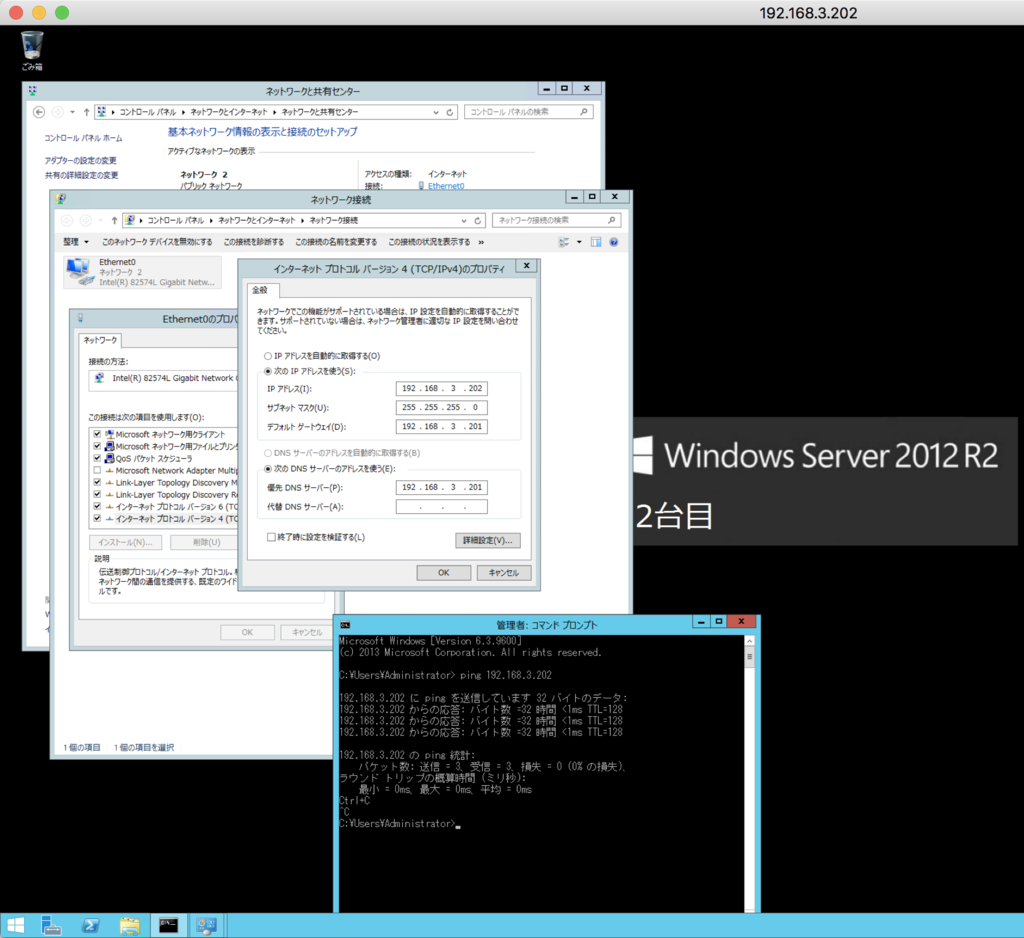Screen dimensions: 1024x938
Task: Click the Command Prompt window system icon
Action: (x=345, y=624)
